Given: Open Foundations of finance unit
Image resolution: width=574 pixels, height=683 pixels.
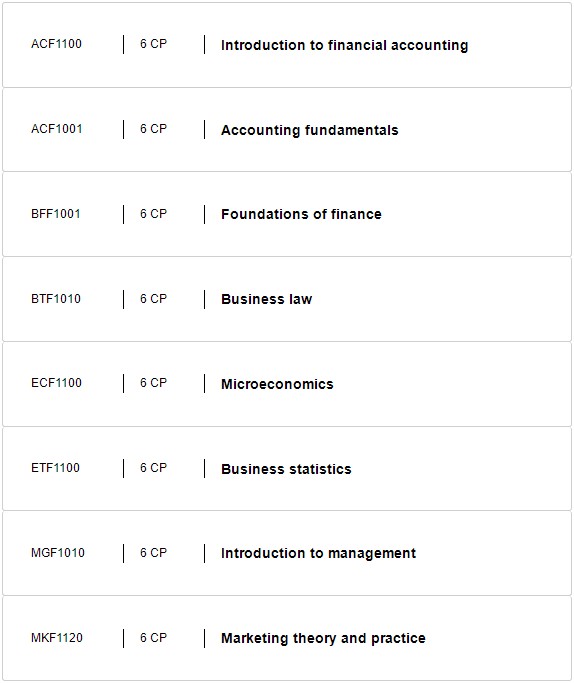Looking at the screenshot, I should click(x=301, y=214).
